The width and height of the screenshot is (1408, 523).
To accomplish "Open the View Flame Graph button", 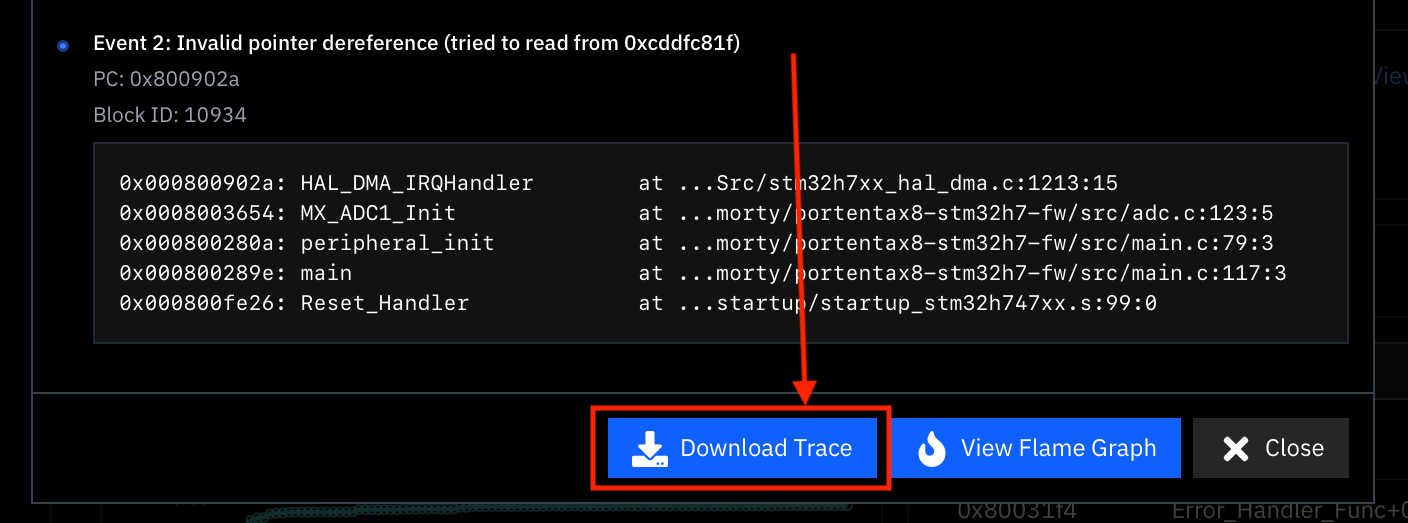I will pyautogui.click(x=1036, y=448).
